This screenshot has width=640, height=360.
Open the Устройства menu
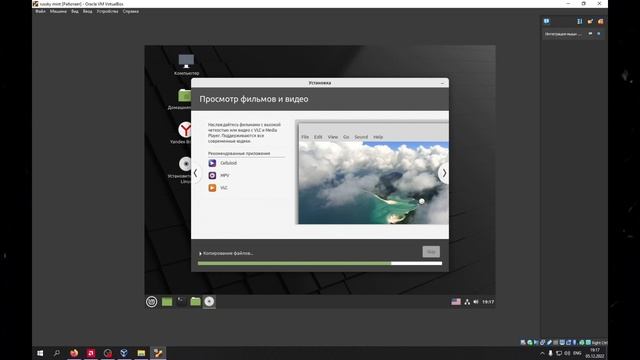(x=107, y=11)
